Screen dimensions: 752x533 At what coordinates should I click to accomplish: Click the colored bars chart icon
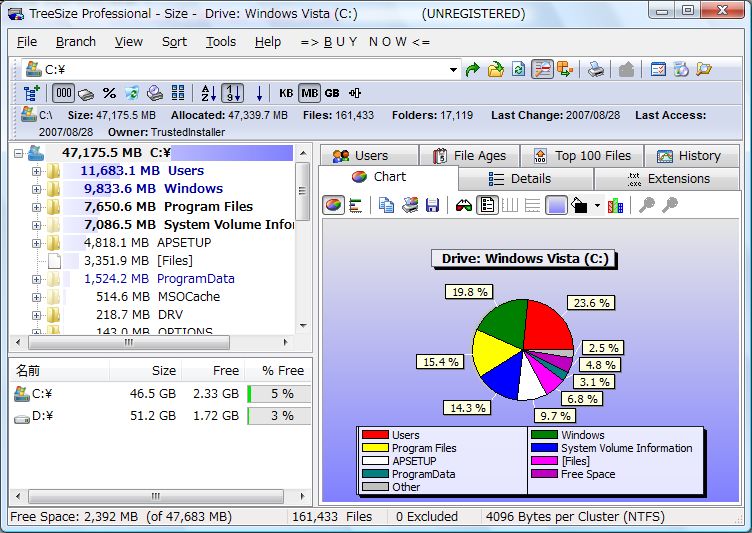(615, 205)
